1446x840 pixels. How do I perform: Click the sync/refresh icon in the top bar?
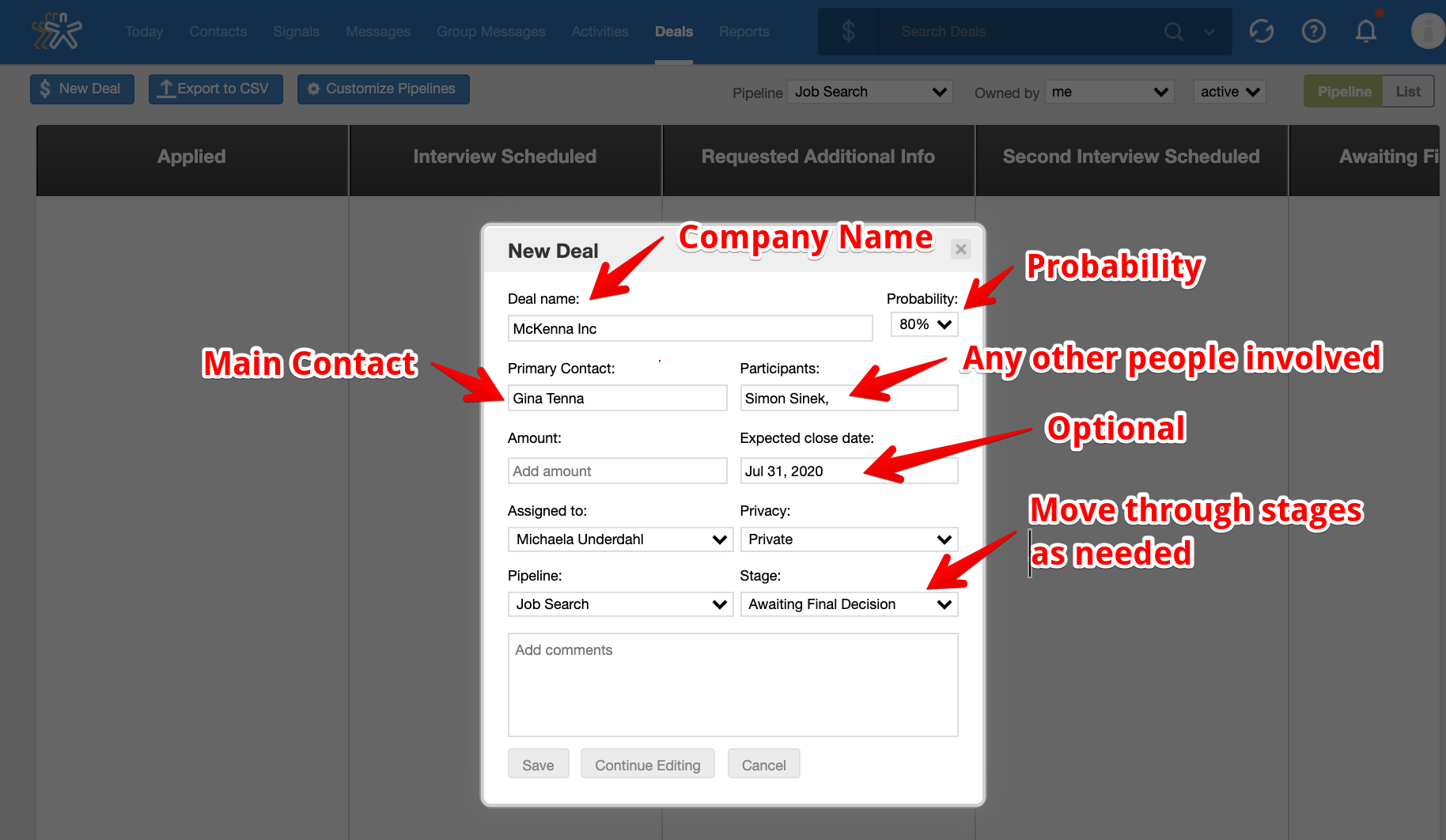click(1262, 31)
